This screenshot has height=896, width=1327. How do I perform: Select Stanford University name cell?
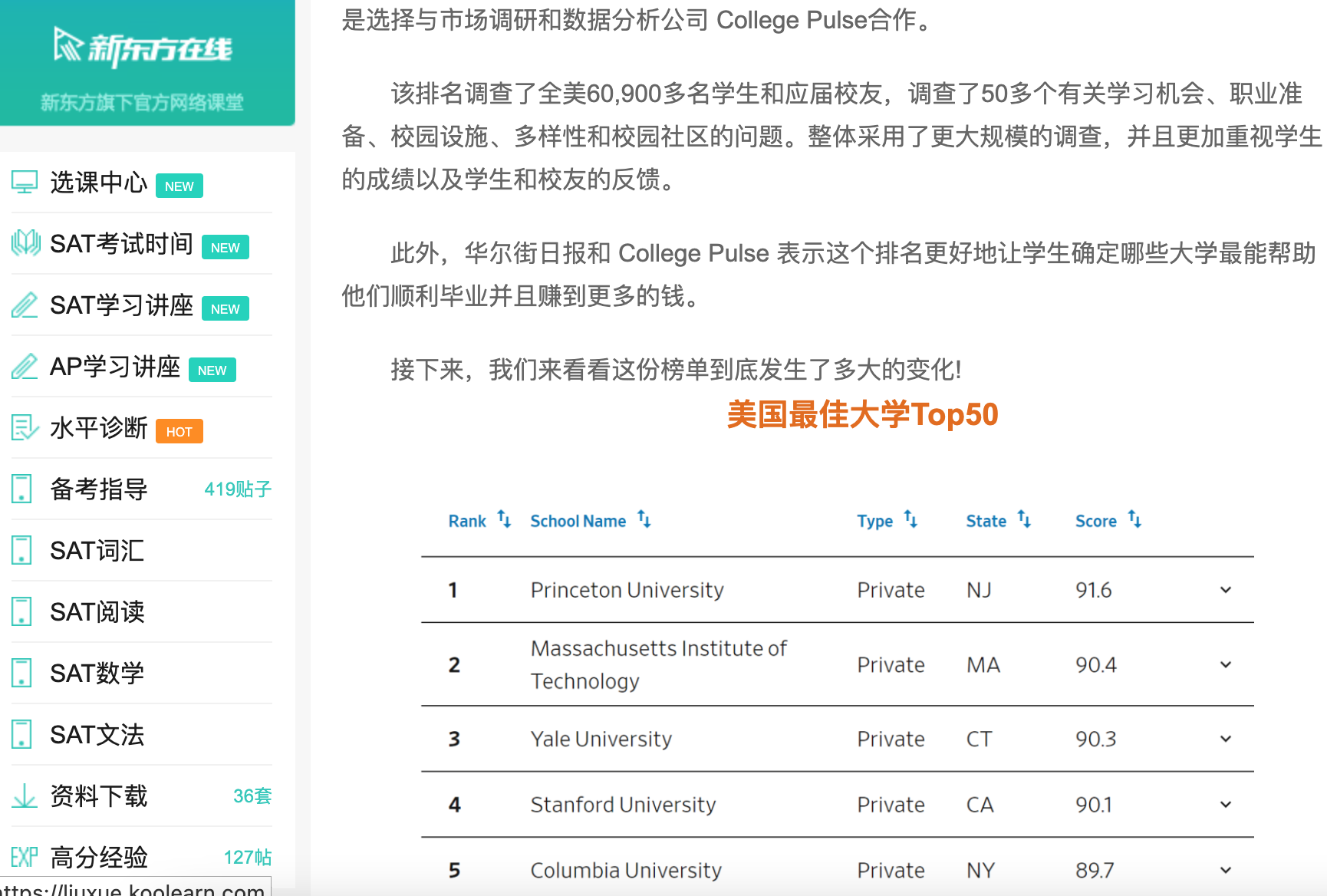point(623,805)
